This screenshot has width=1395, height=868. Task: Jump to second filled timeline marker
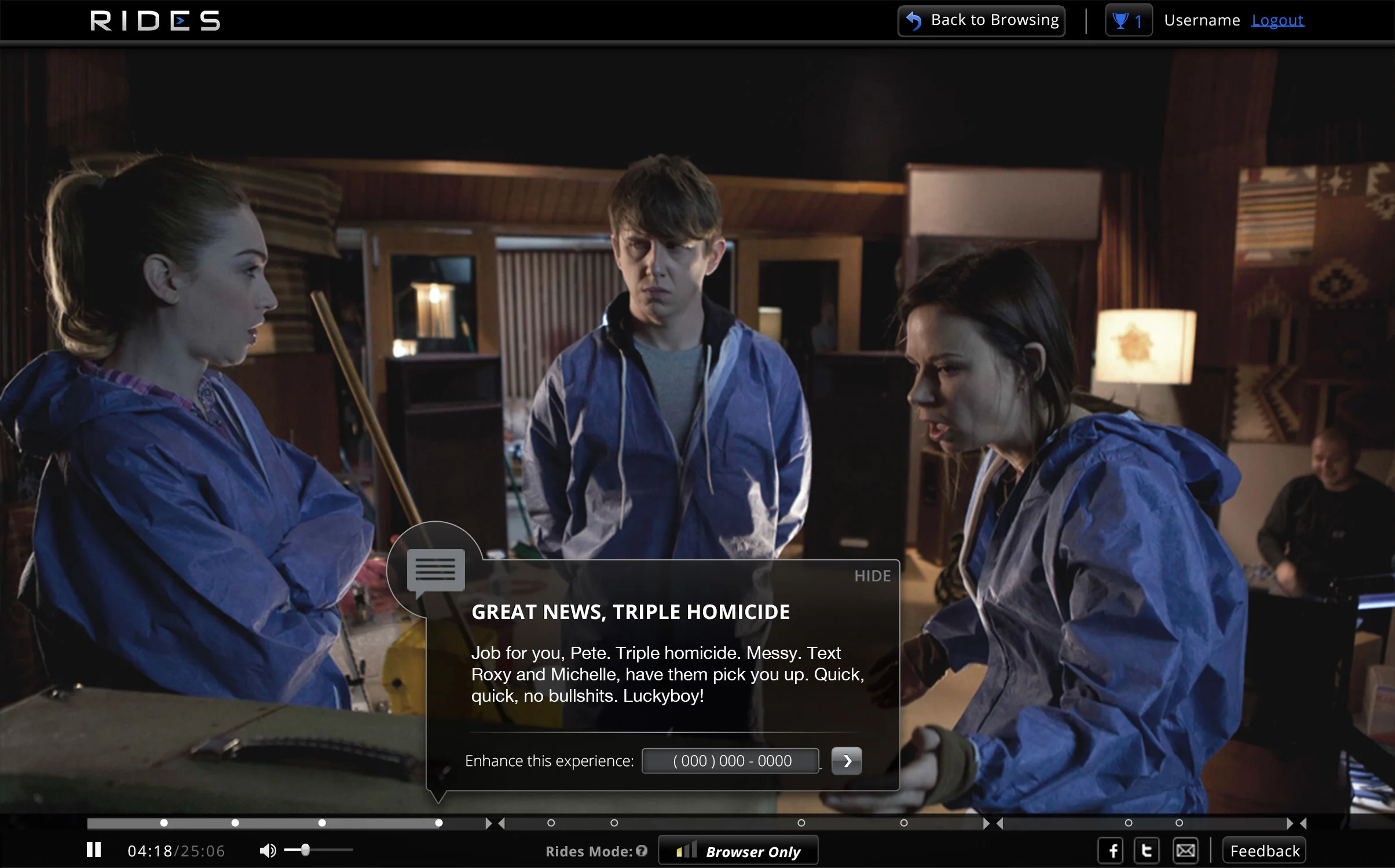coord(235,823)
